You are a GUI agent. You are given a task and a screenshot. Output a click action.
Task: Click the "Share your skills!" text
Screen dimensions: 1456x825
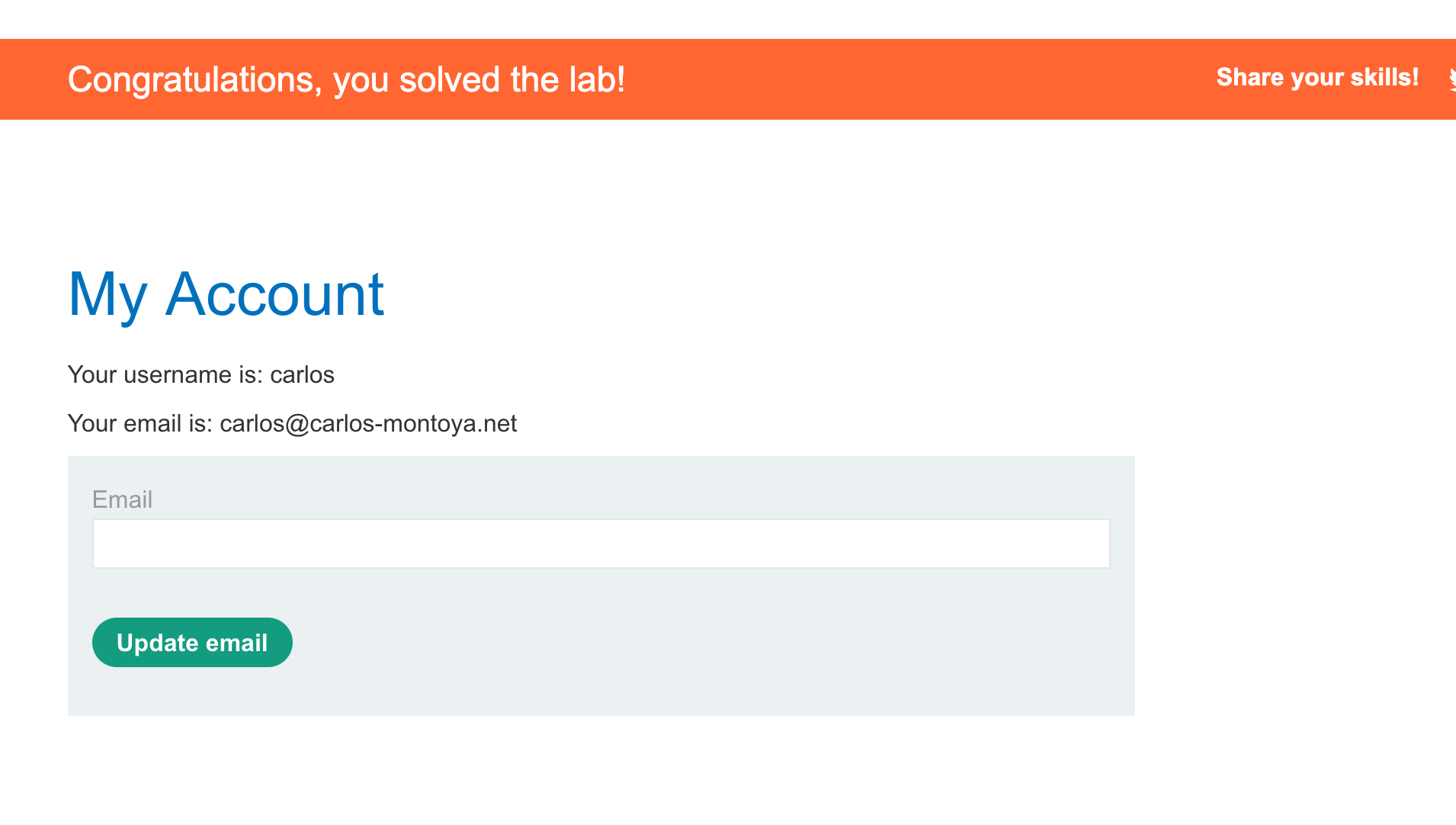pyautogui.click(x=1316, y=78)
